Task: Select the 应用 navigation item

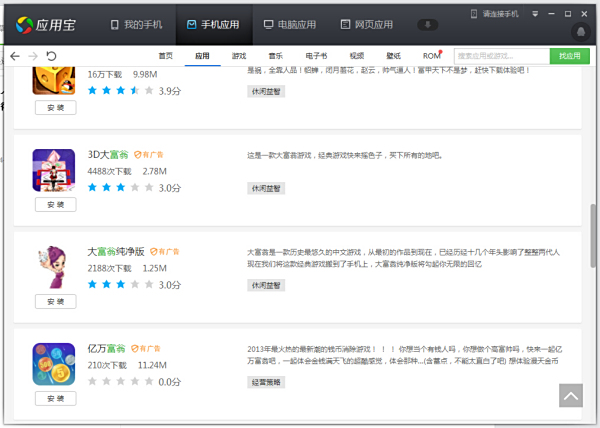Action: point(202,56)
